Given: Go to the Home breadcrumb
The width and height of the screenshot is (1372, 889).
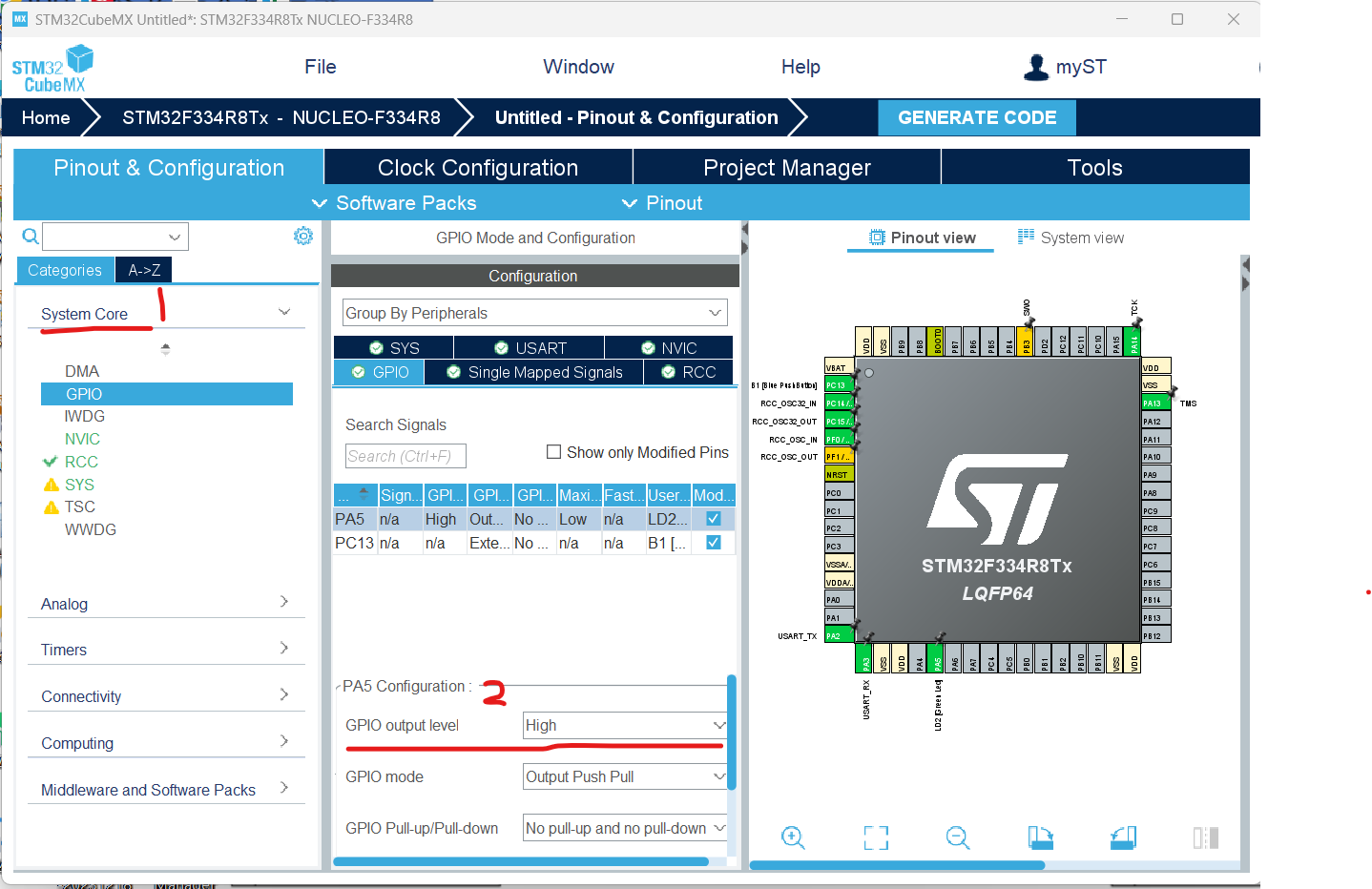Looking at the screenshot, I should pyautogui.click(x=46, y=117).
